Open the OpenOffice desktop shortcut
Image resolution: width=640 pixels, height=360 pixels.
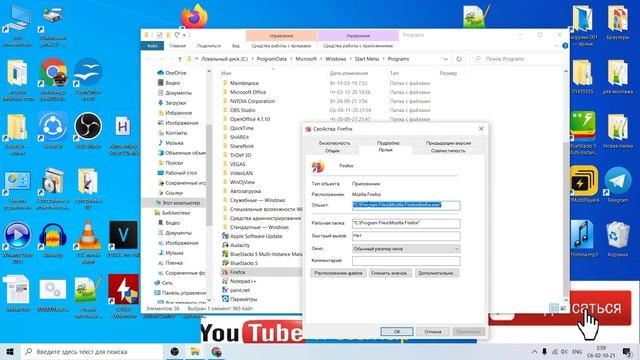88,78
